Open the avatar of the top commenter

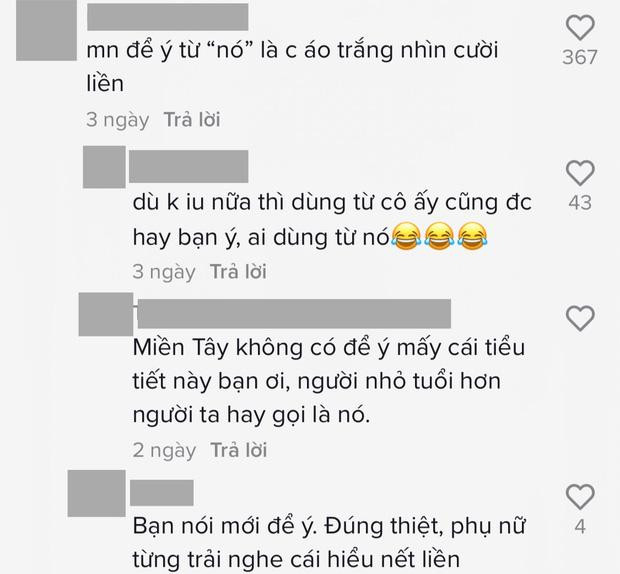coord(46,30)
